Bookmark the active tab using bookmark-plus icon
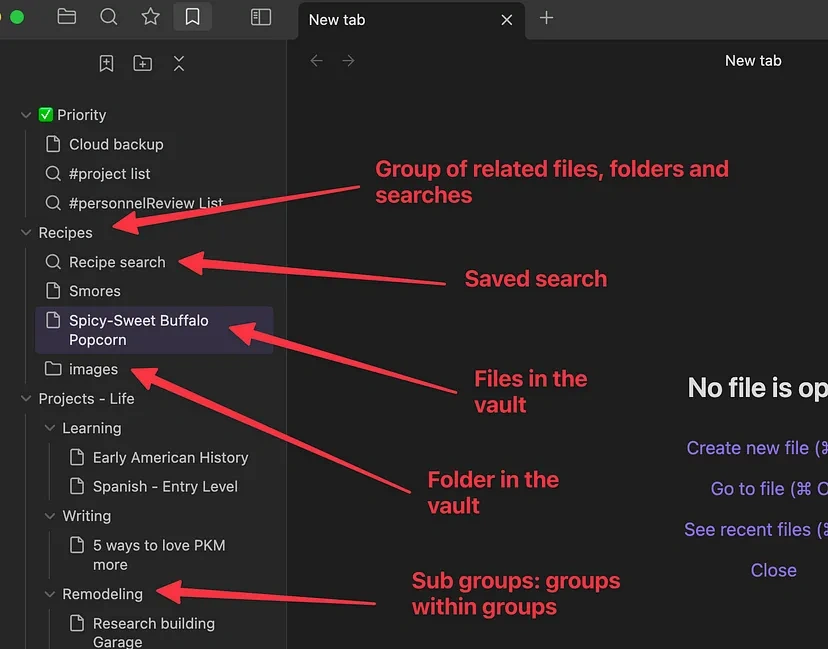828x649 pixels. tap(107, 63)
